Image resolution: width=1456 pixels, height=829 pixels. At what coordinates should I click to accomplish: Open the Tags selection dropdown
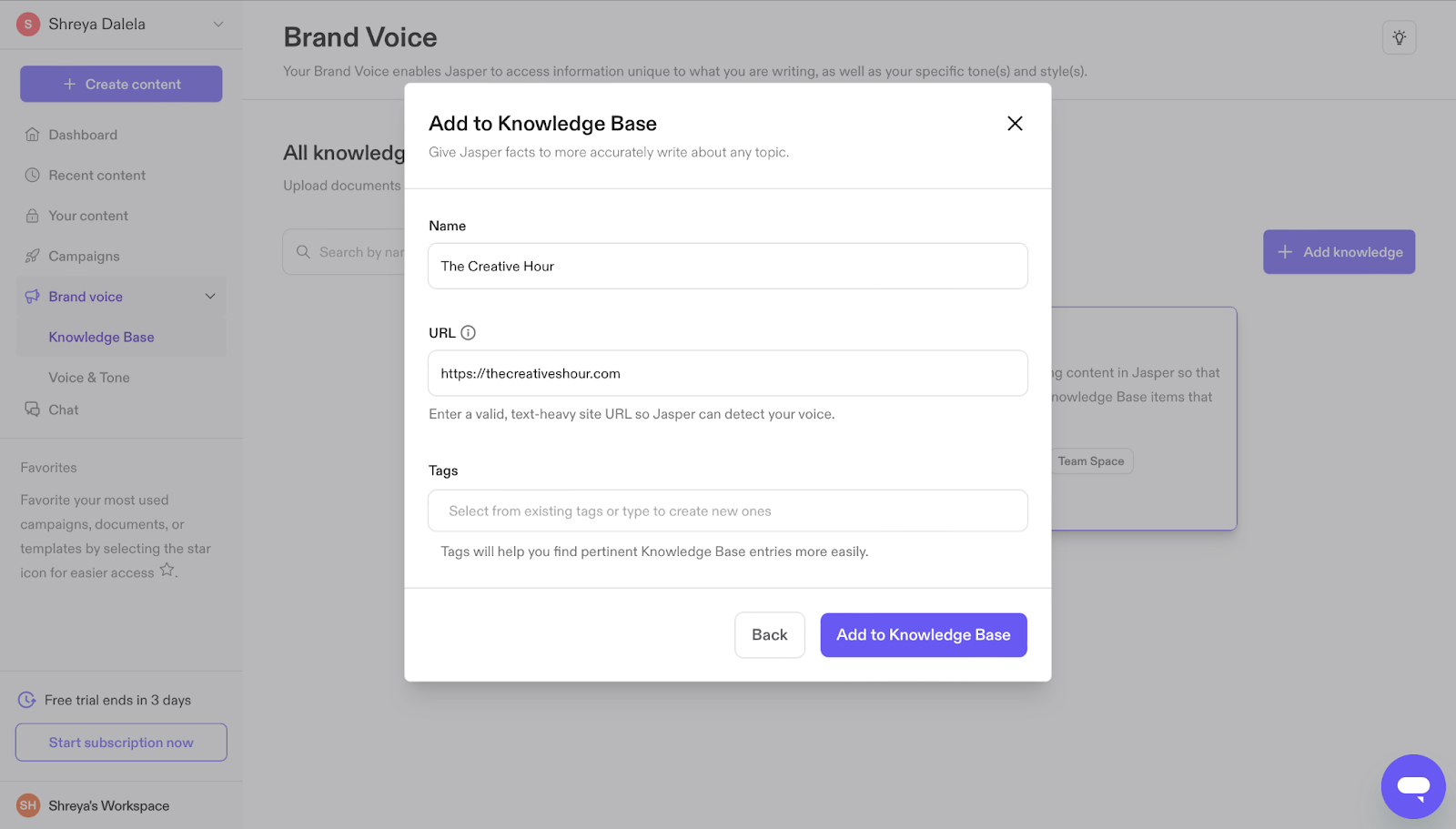click(728, 511)
